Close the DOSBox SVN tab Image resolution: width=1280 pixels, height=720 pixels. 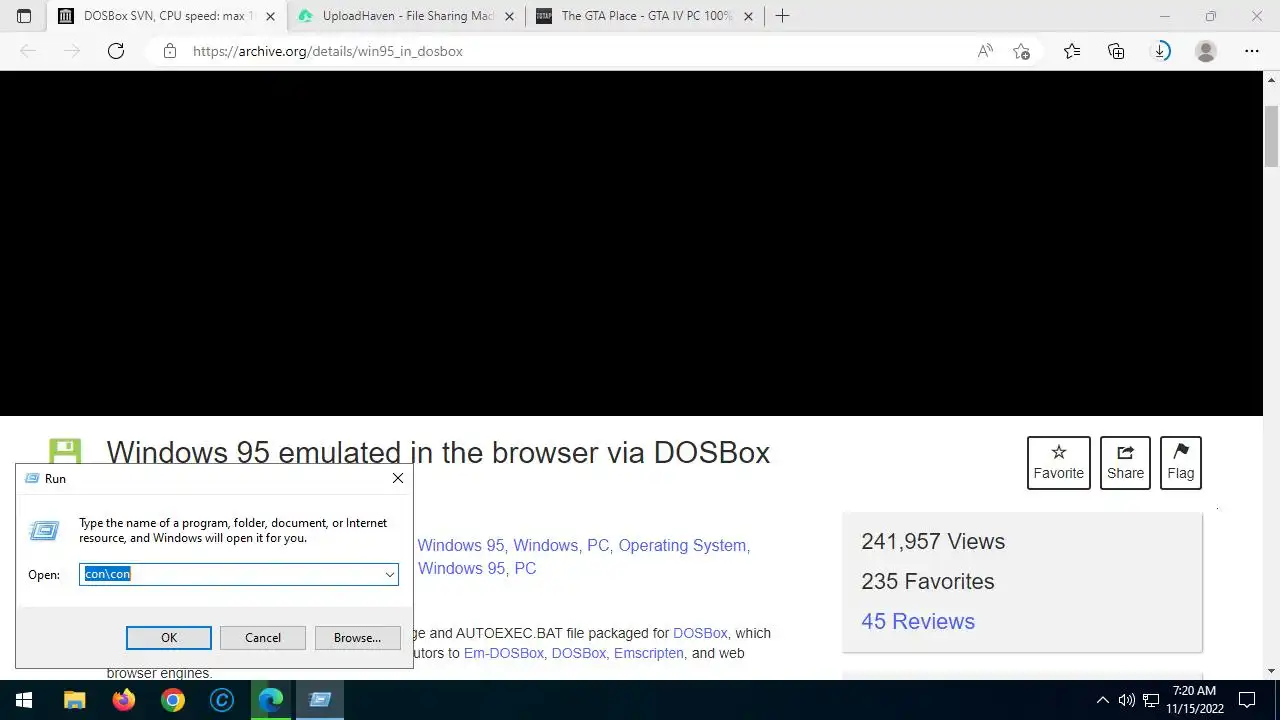270,16
